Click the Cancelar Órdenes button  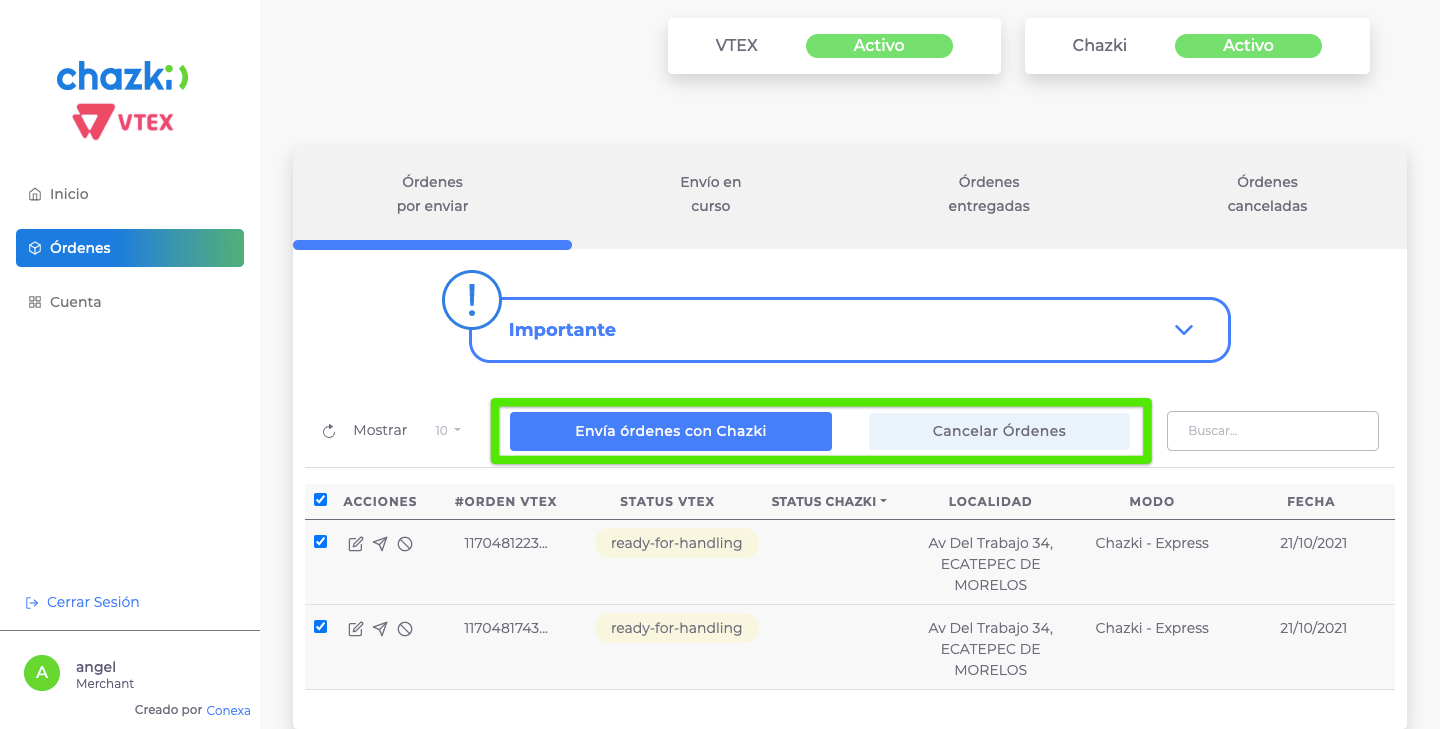999,431
